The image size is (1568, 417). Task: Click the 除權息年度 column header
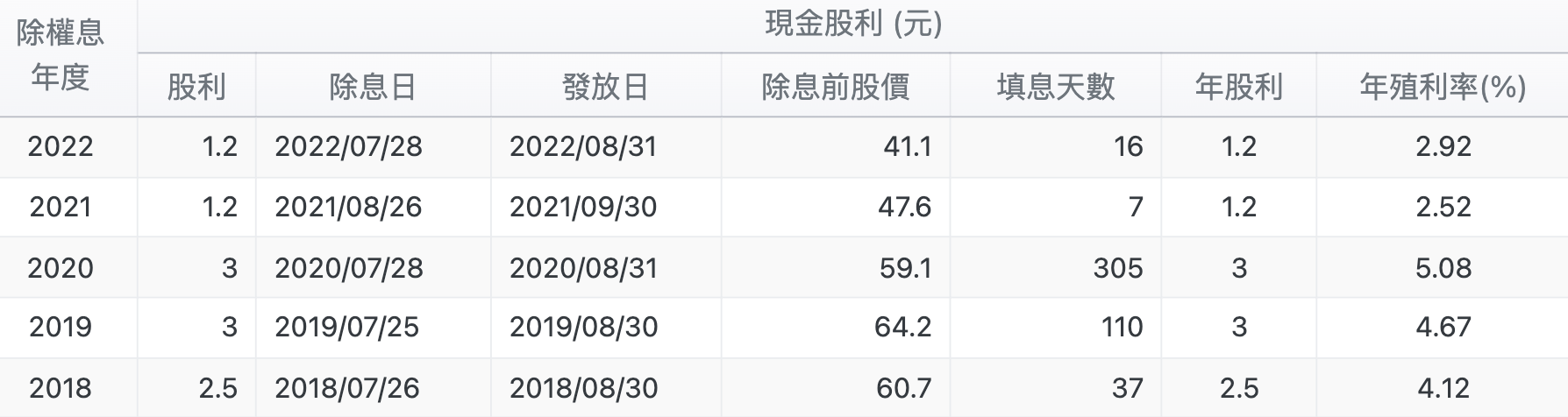(x=61, y=56)
